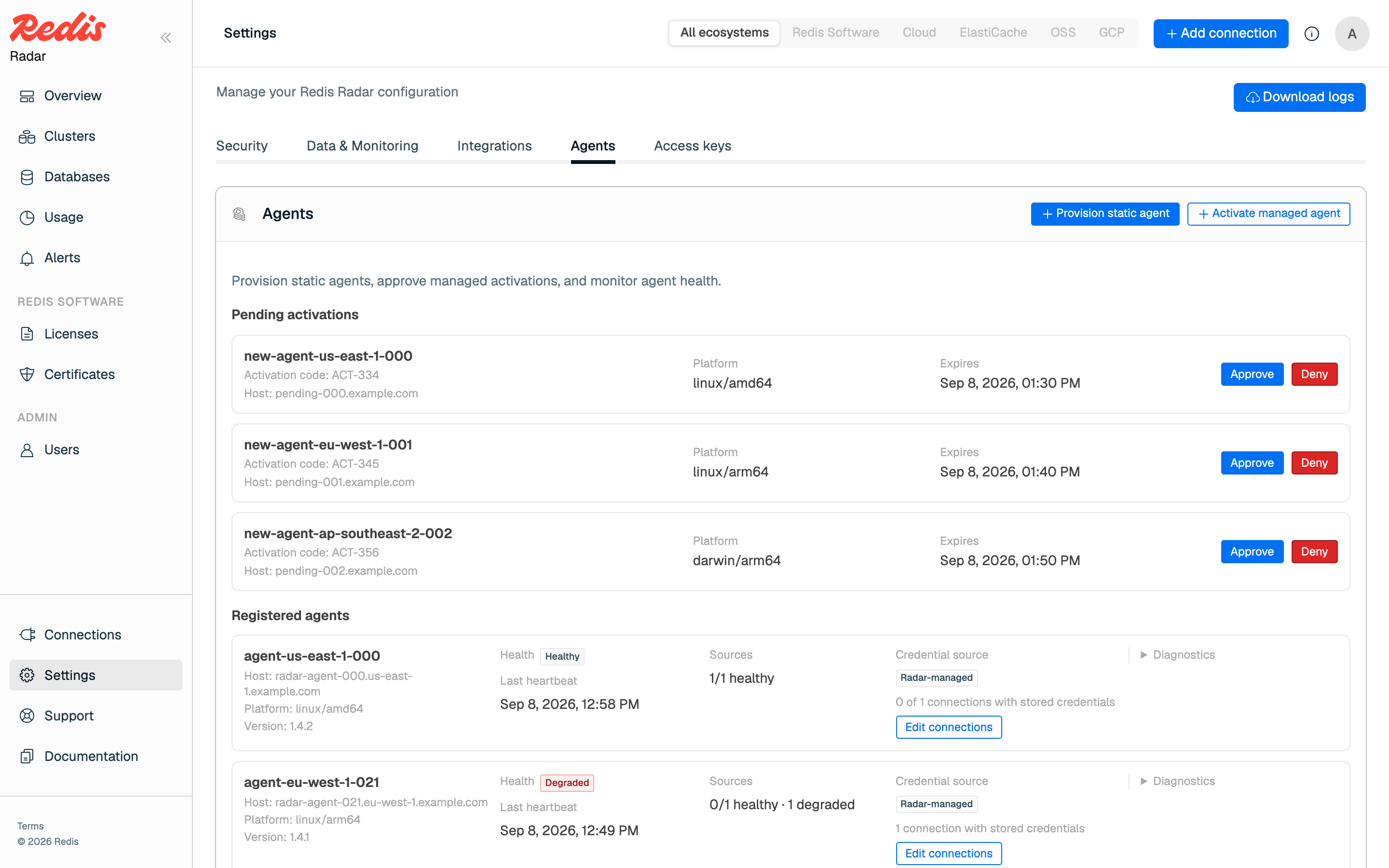Open Clusters via its sidebar icon
The height and width of the screenshot is (868, 1389).
(27, 136)
